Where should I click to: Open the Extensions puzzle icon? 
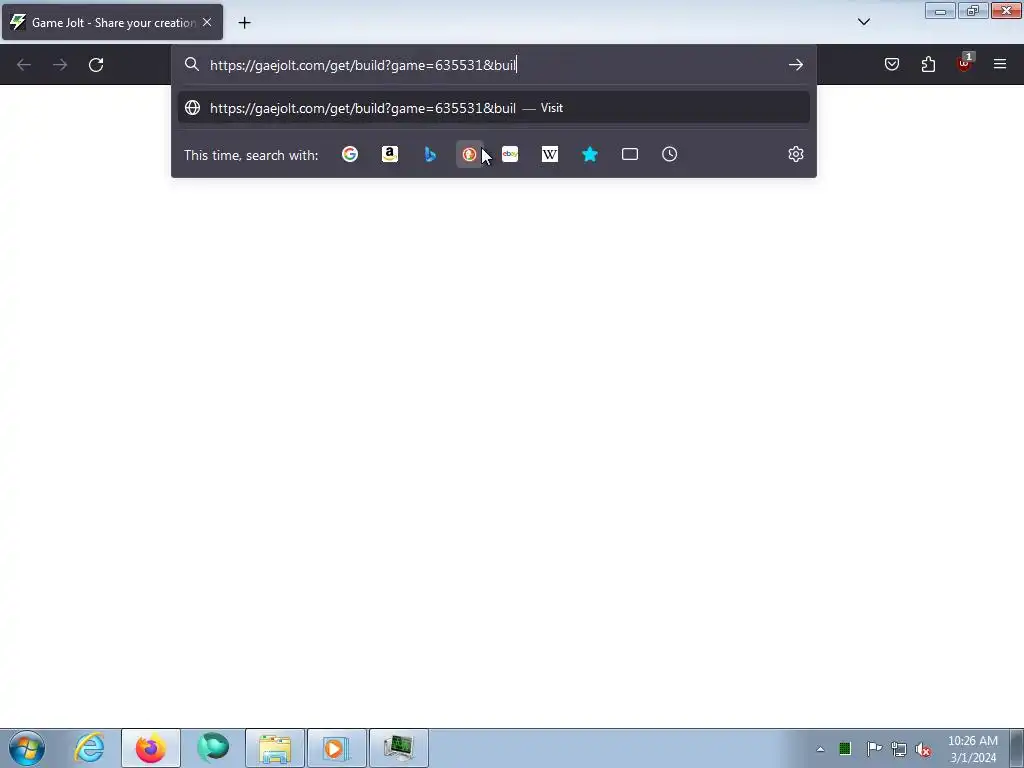928,64
